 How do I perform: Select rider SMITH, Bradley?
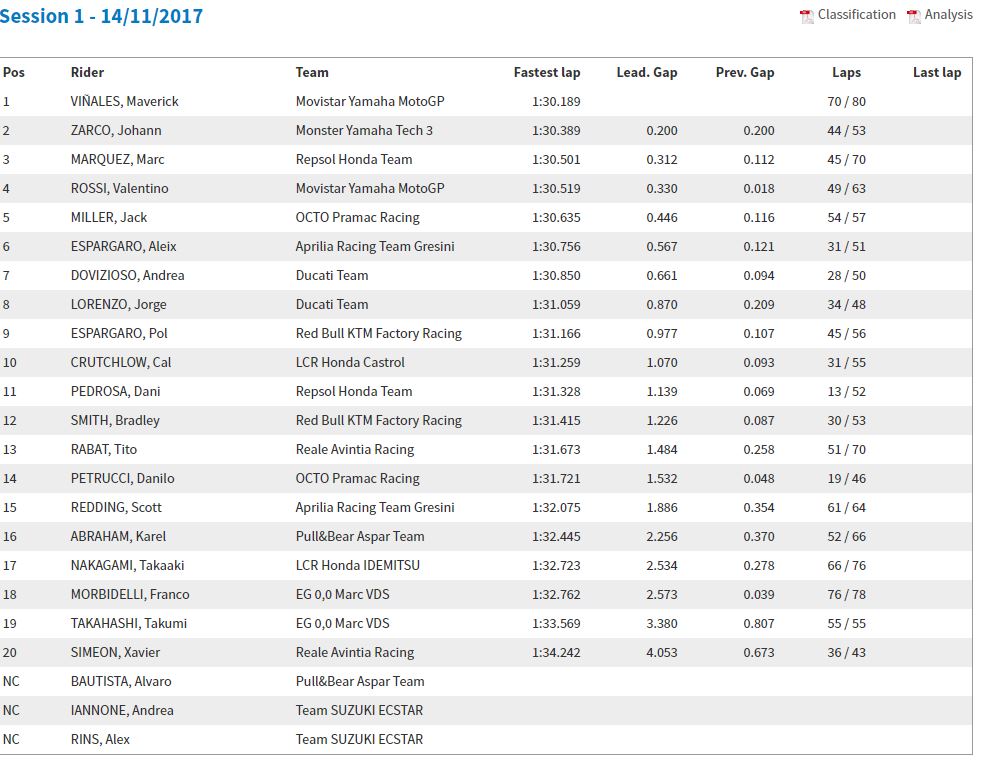coord(115,420)
